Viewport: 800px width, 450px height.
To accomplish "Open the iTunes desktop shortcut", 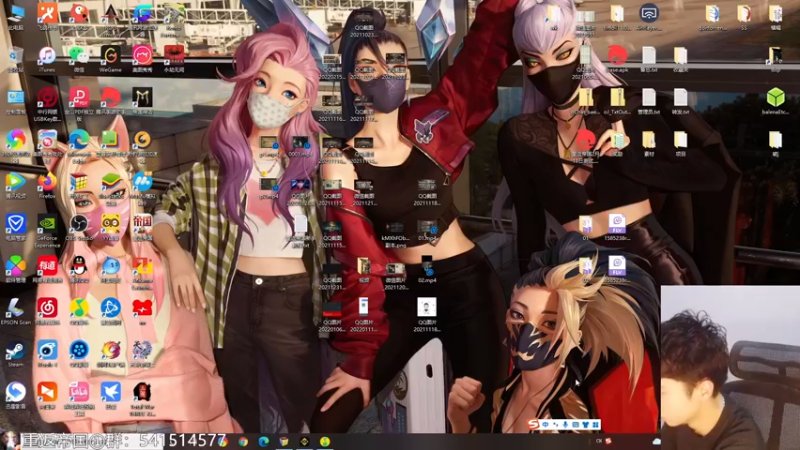I will click(x=47, y=56).
